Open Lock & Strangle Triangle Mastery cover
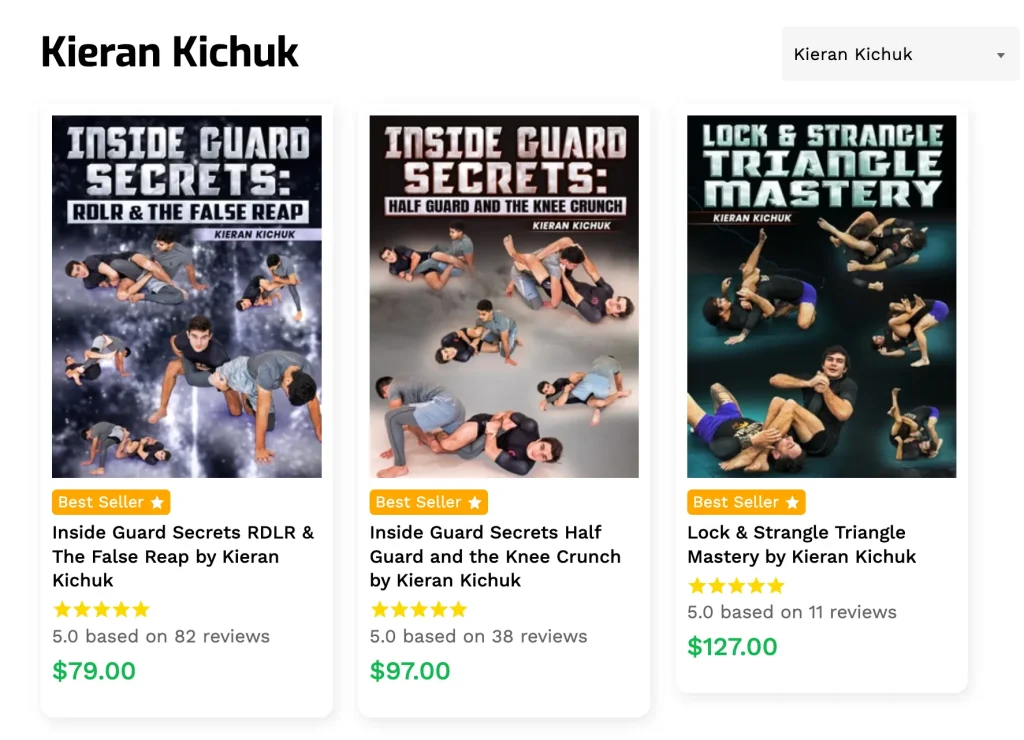The image size is (1024, 740). tap(821, 296)
